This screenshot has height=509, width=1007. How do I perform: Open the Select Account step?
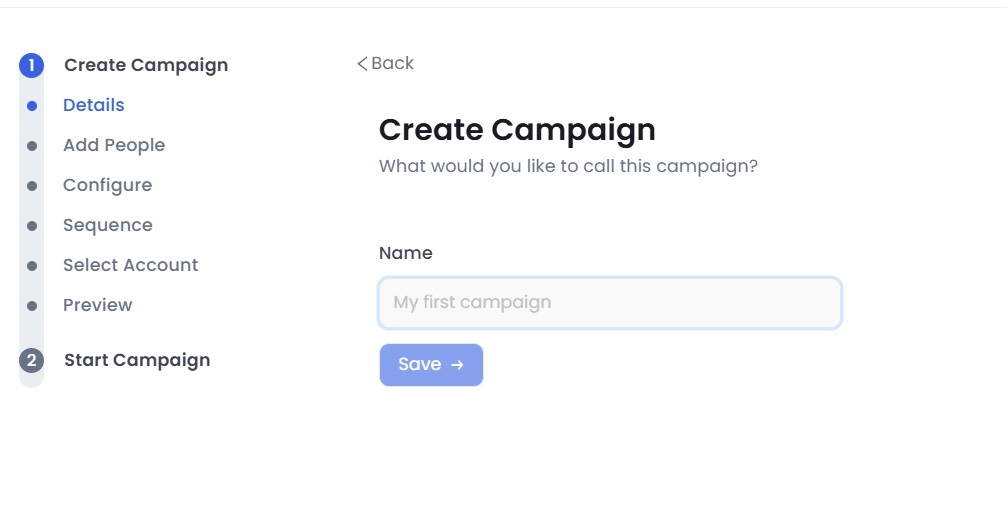(x=131, y=265)
